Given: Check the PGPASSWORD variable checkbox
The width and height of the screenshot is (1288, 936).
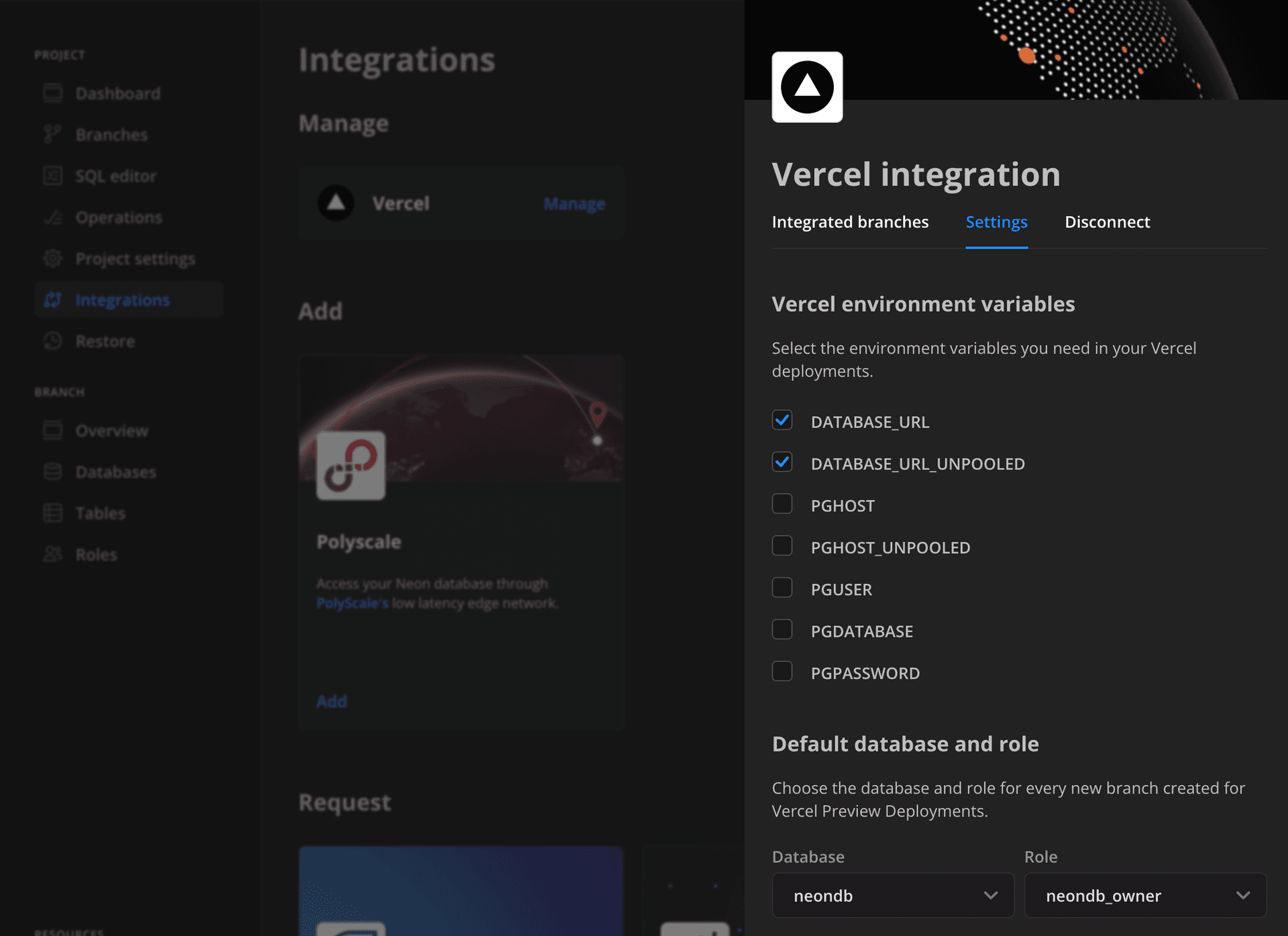Looking at the screenshot, I should [782, 672].
